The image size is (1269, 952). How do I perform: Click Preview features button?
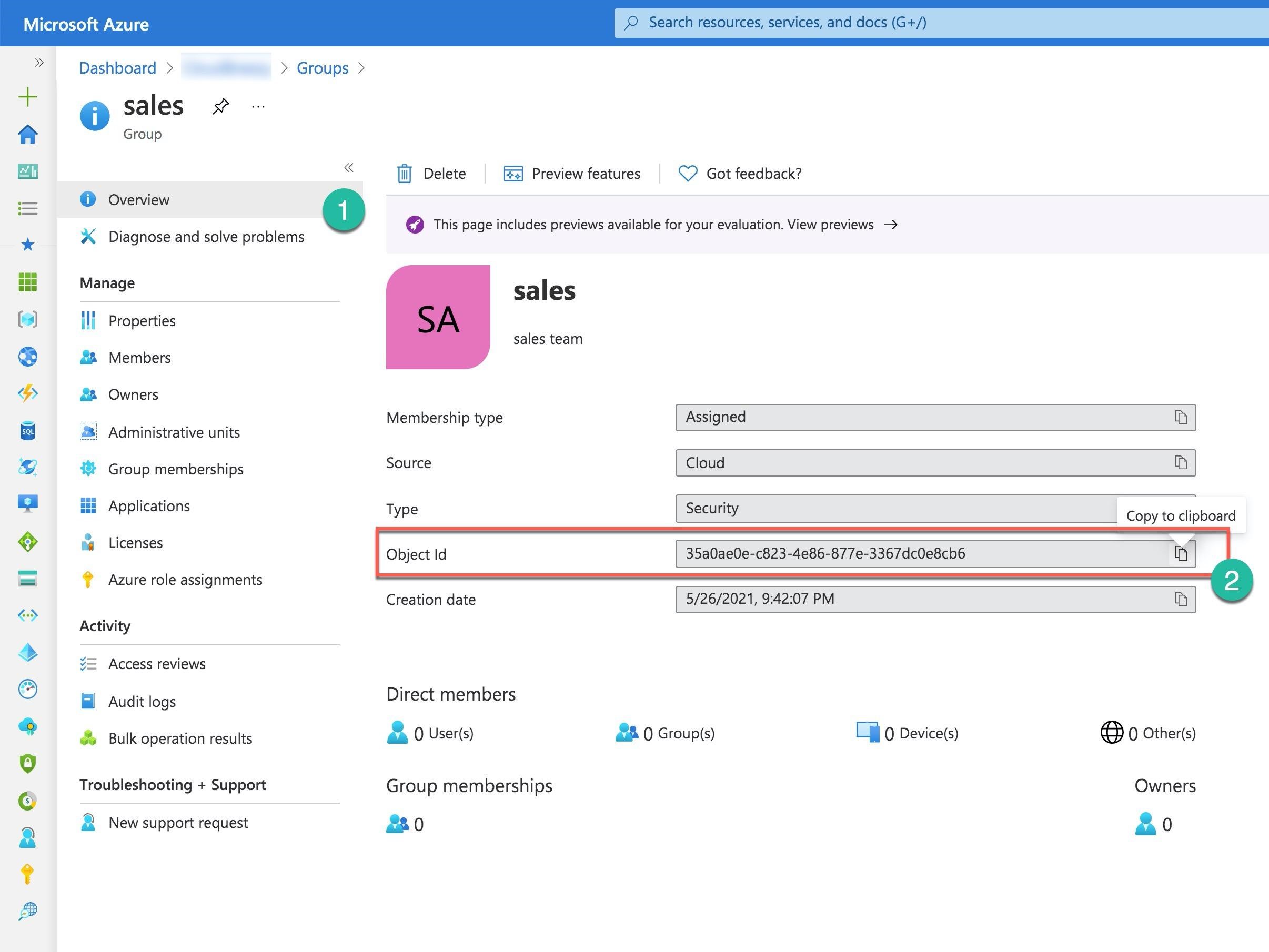pos(571,173)
